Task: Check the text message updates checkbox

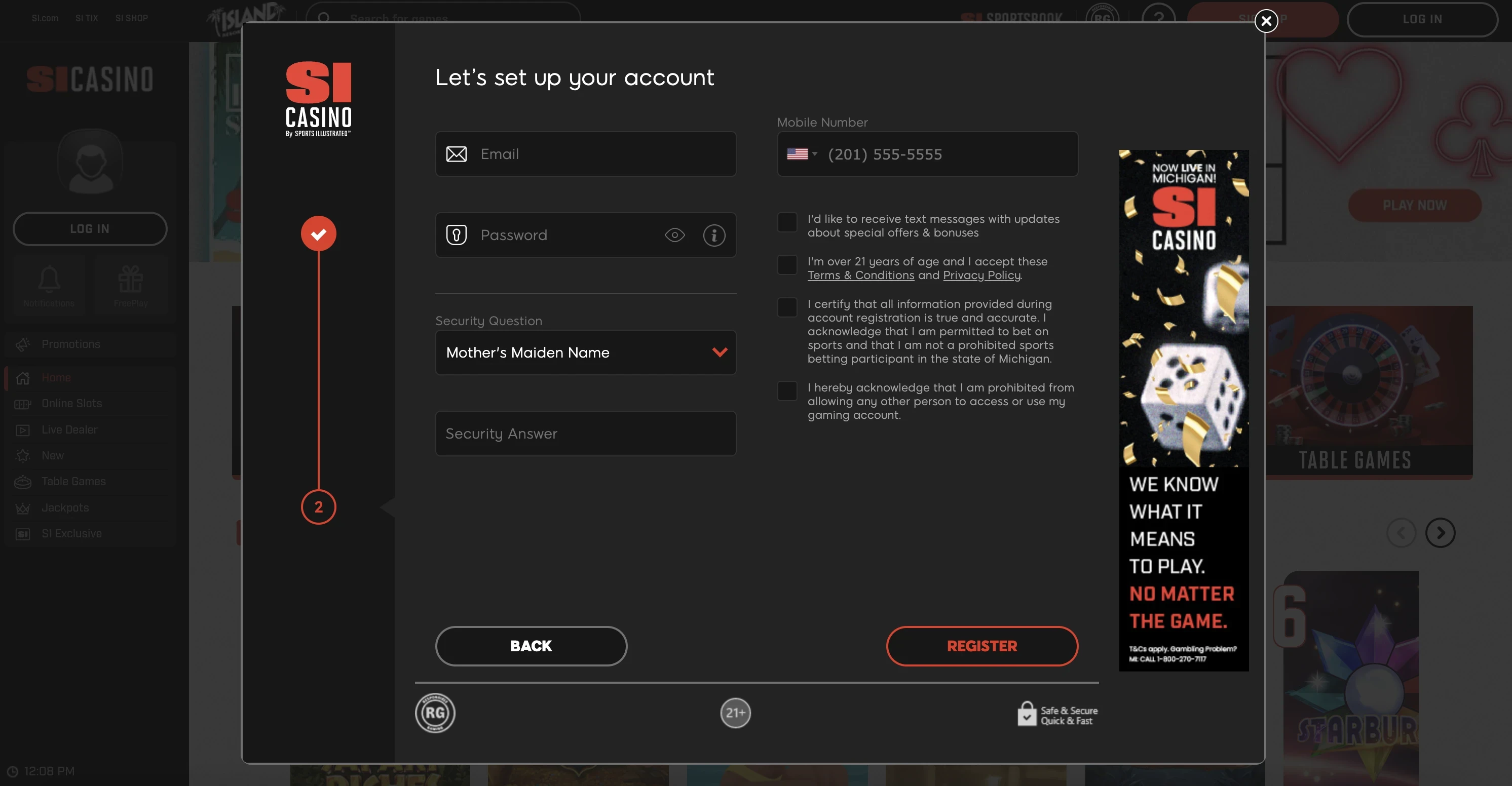Action: [x=787, y=222]
